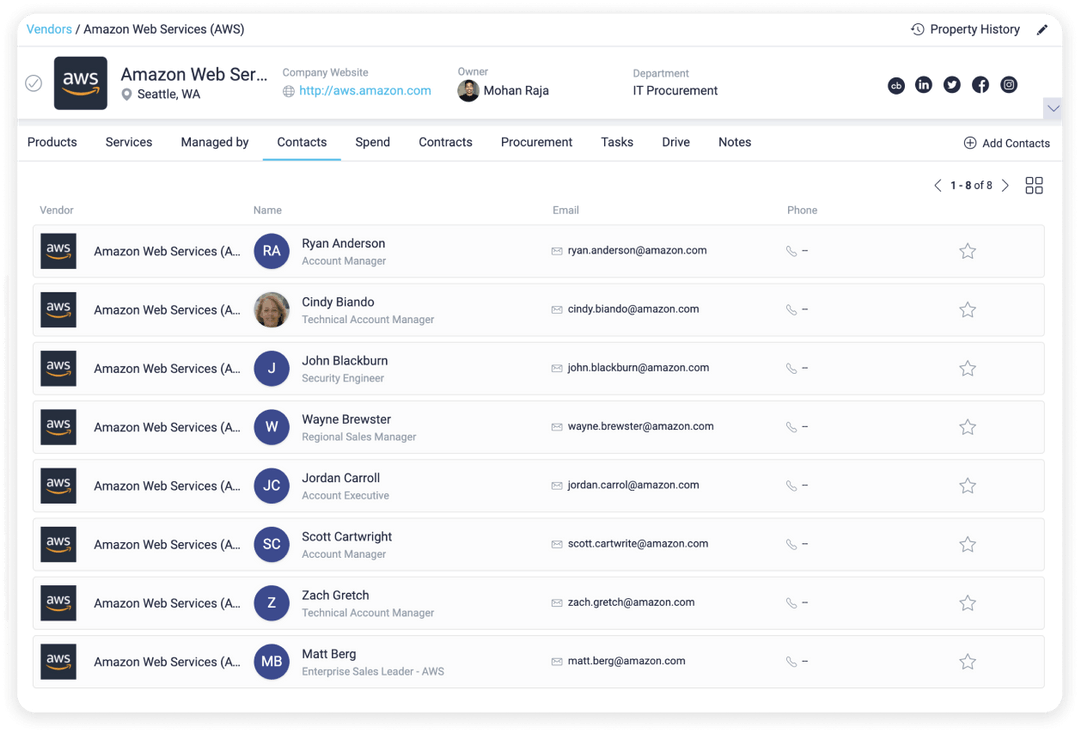Click the globe icon beside website
The image size is (1080, 734).
(289, 92)
